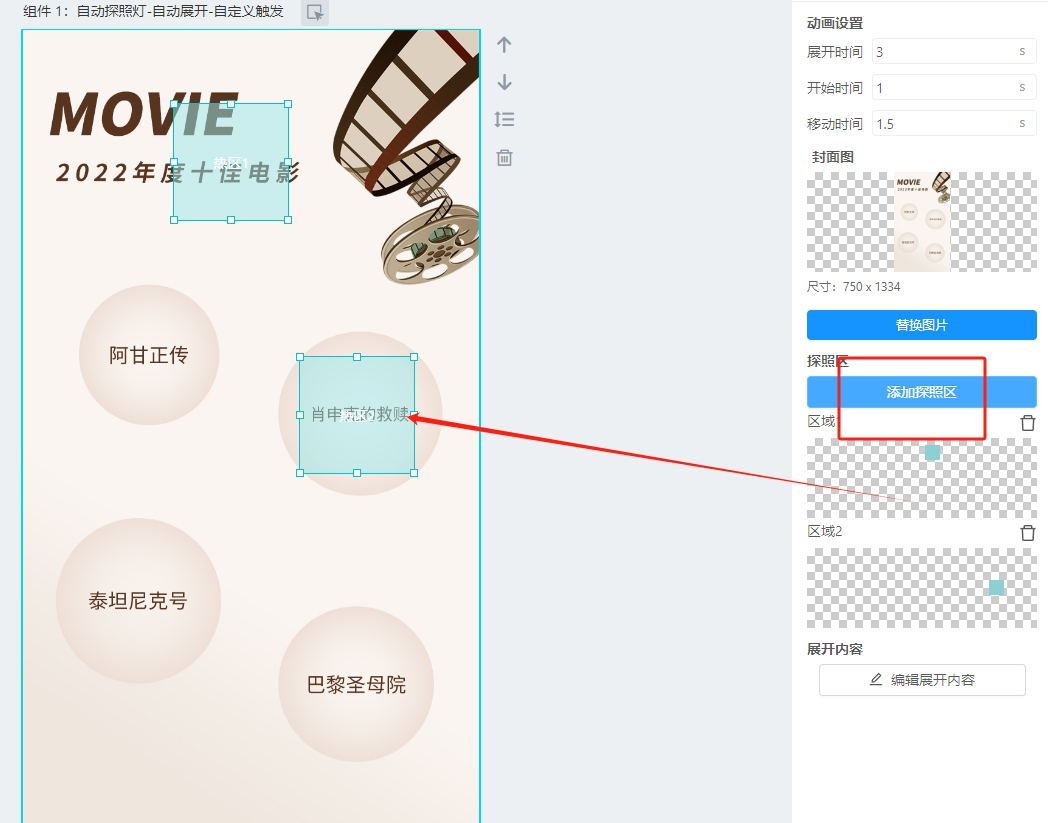Open 编辑展开内容 editor
This screenshot has width=1048, height=823.
[921, 680]
